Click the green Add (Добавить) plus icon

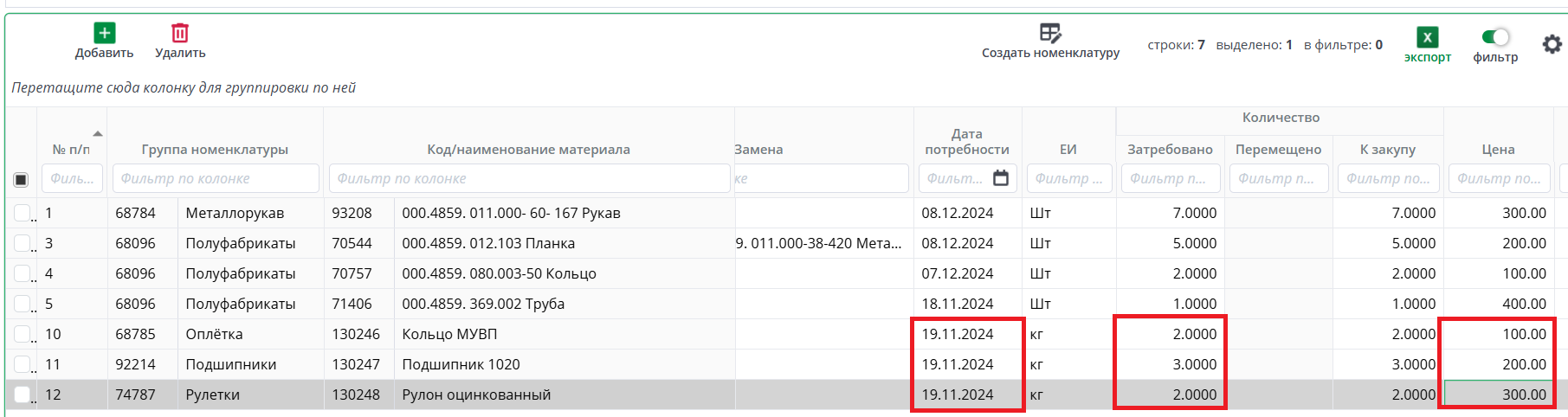[x=104, y=33]
